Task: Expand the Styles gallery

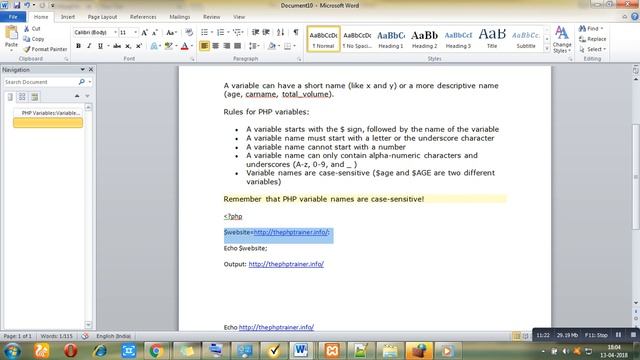Action: [x=547, y=49]
